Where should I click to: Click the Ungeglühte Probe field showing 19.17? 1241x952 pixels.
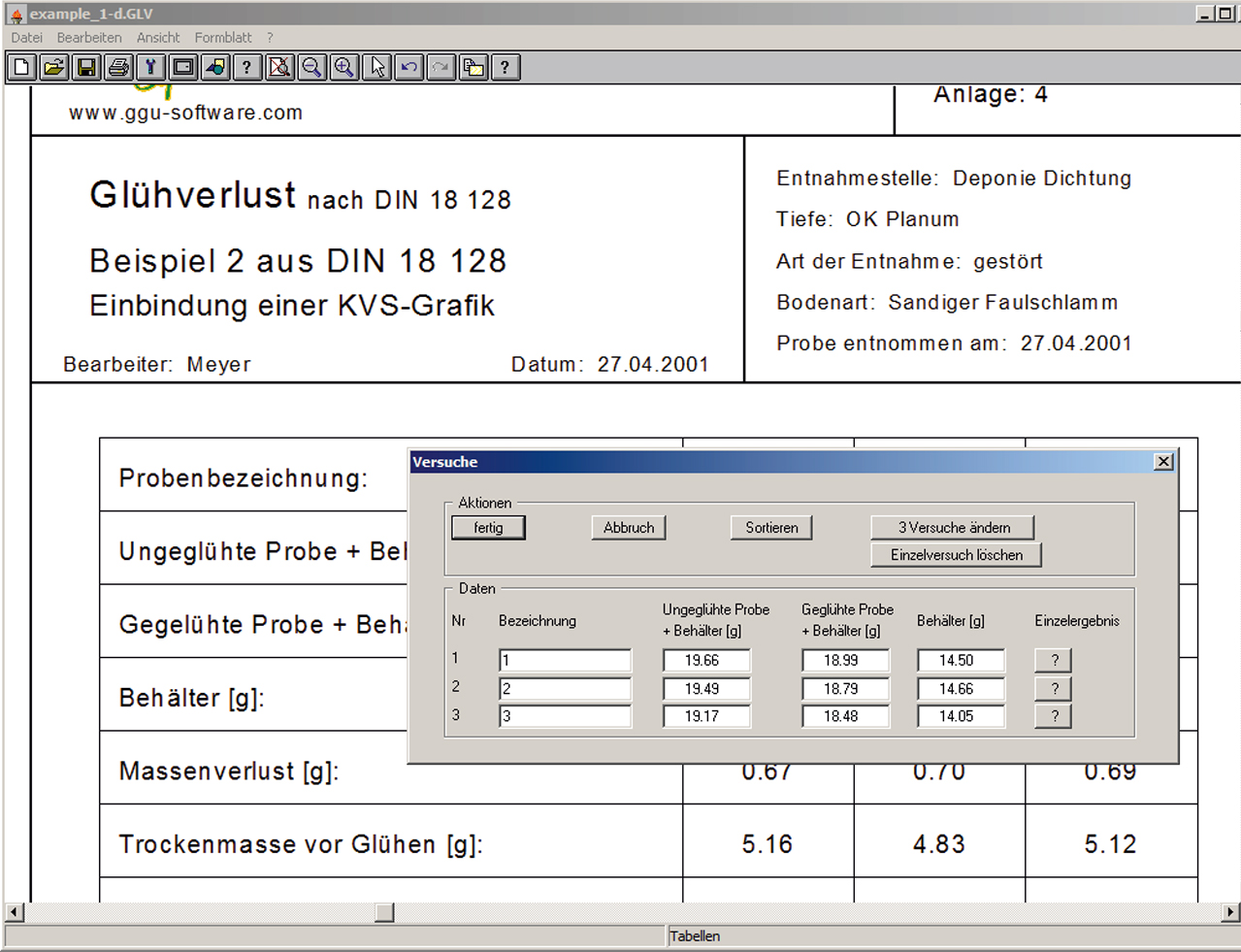coord(706,717)
